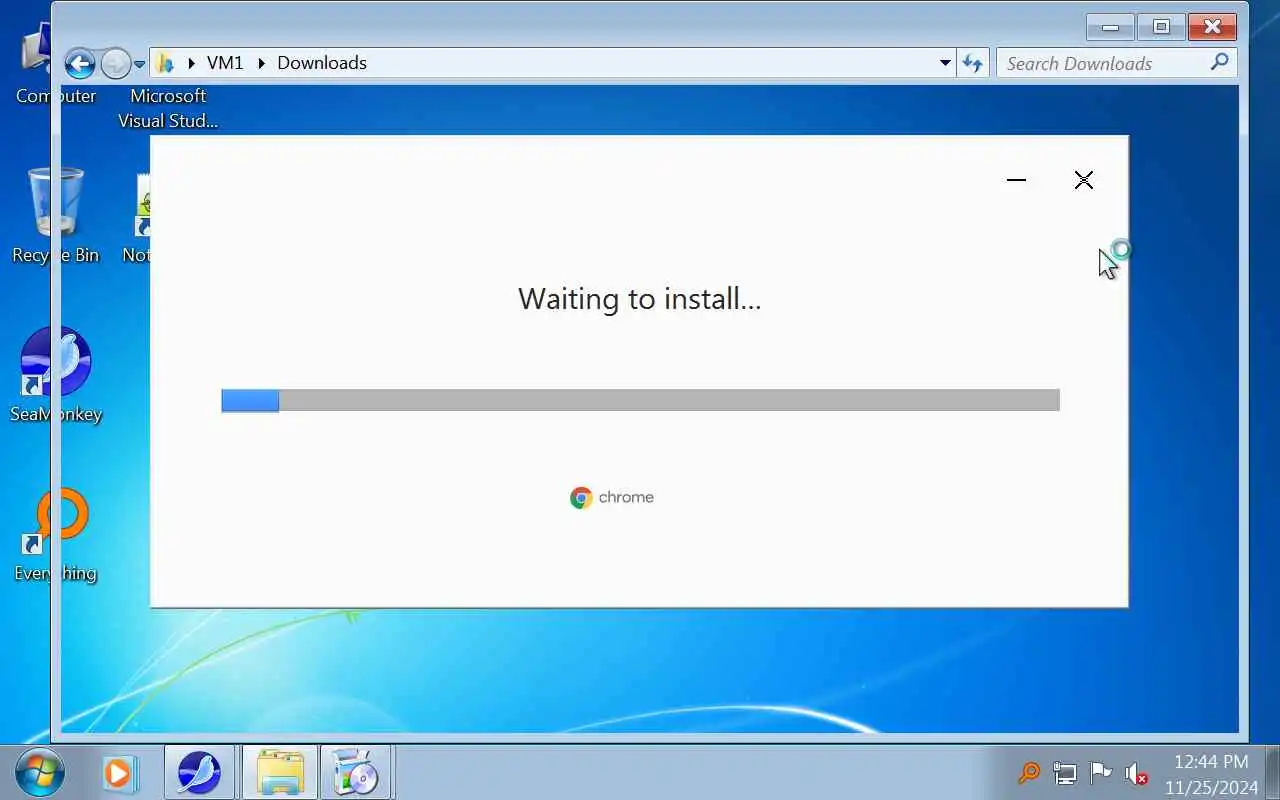The image size is (1280, 800).
Task: Click the folder icon in address bar
Action: 166,63
